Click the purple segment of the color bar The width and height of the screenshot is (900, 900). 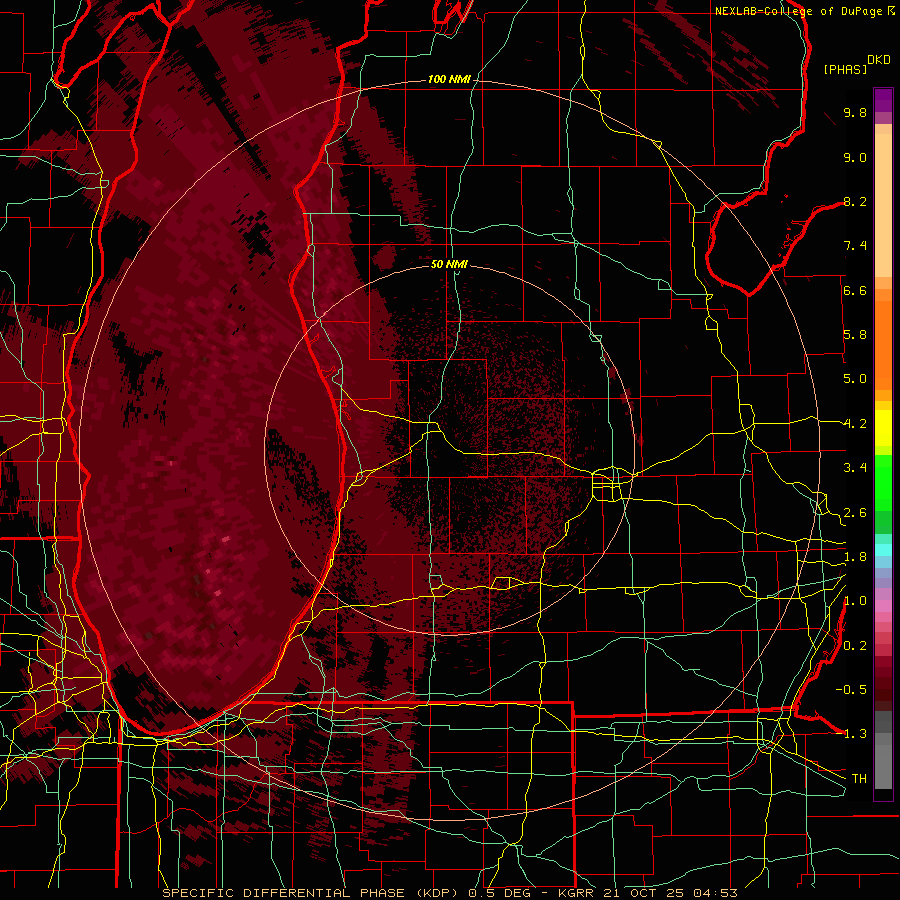tap(883, 100)
